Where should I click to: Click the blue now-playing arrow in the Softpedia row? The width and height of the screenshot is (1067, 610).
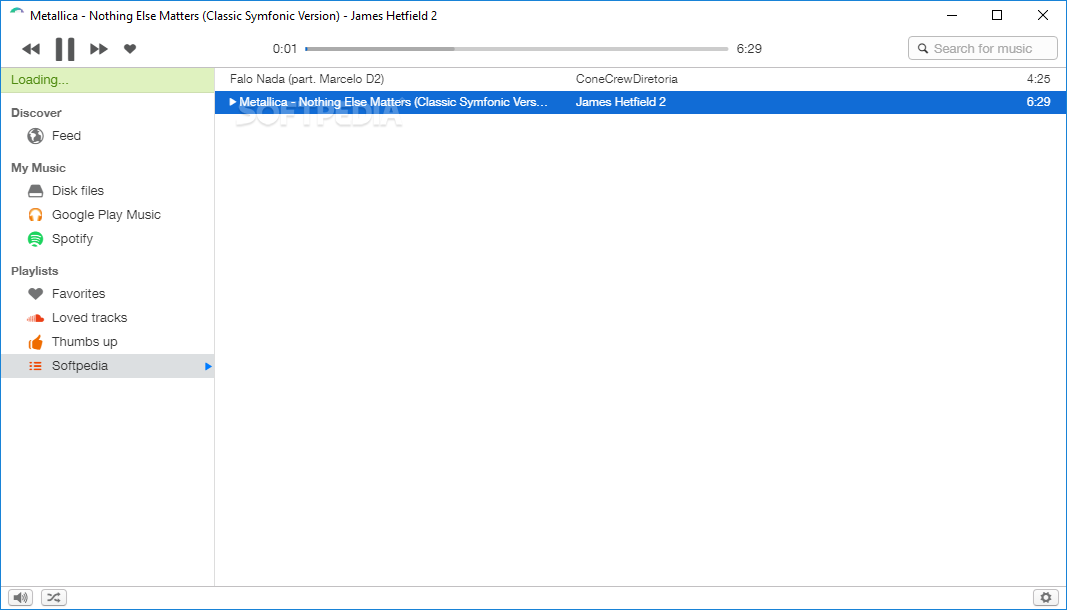pyautogui.click(x=209, y=366)
